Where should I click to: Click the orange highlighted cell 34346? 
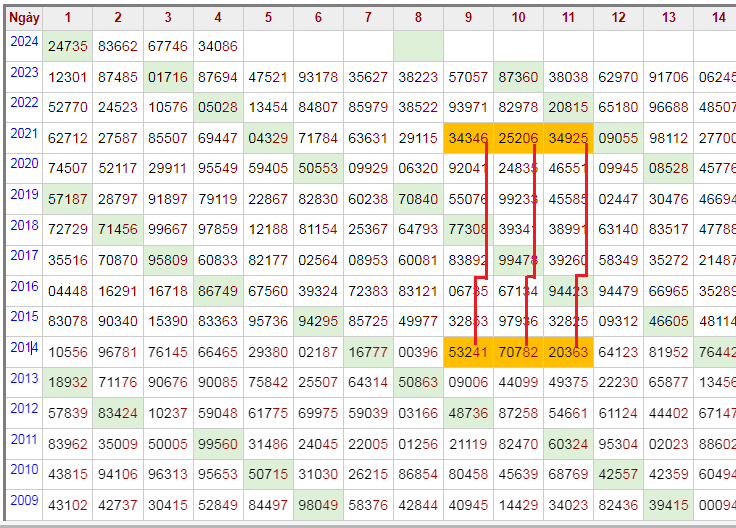468,138
